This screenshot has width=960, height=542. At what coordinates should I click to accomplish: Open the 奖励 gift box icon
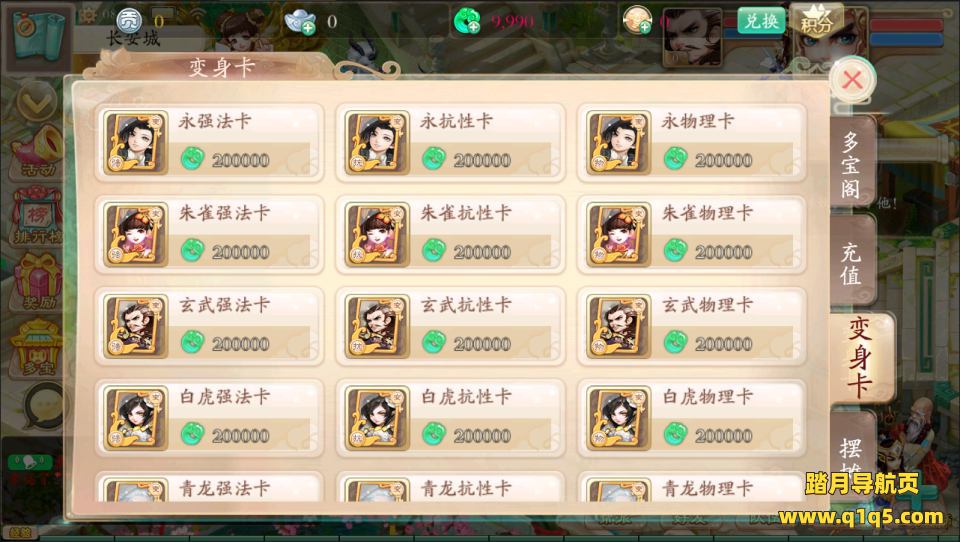pos(37,280)
